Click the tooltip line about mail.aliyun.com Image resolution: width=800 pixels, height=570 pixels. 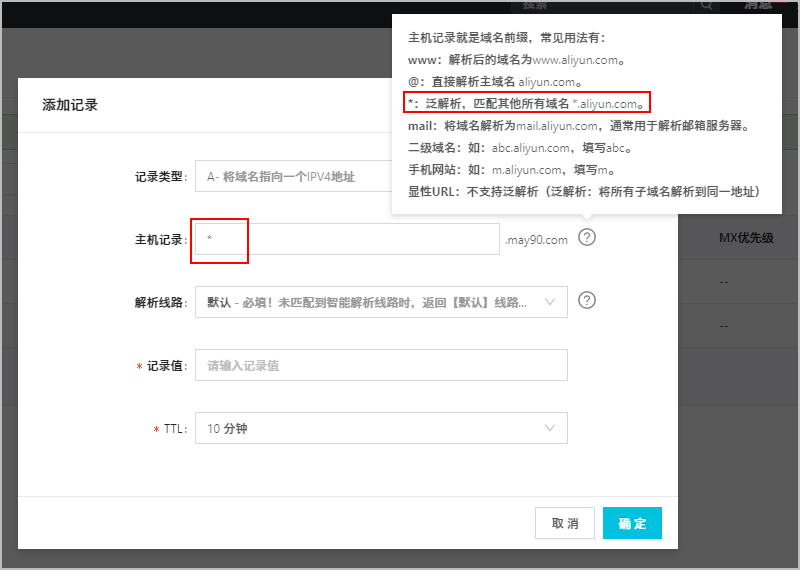pos(579,126)
